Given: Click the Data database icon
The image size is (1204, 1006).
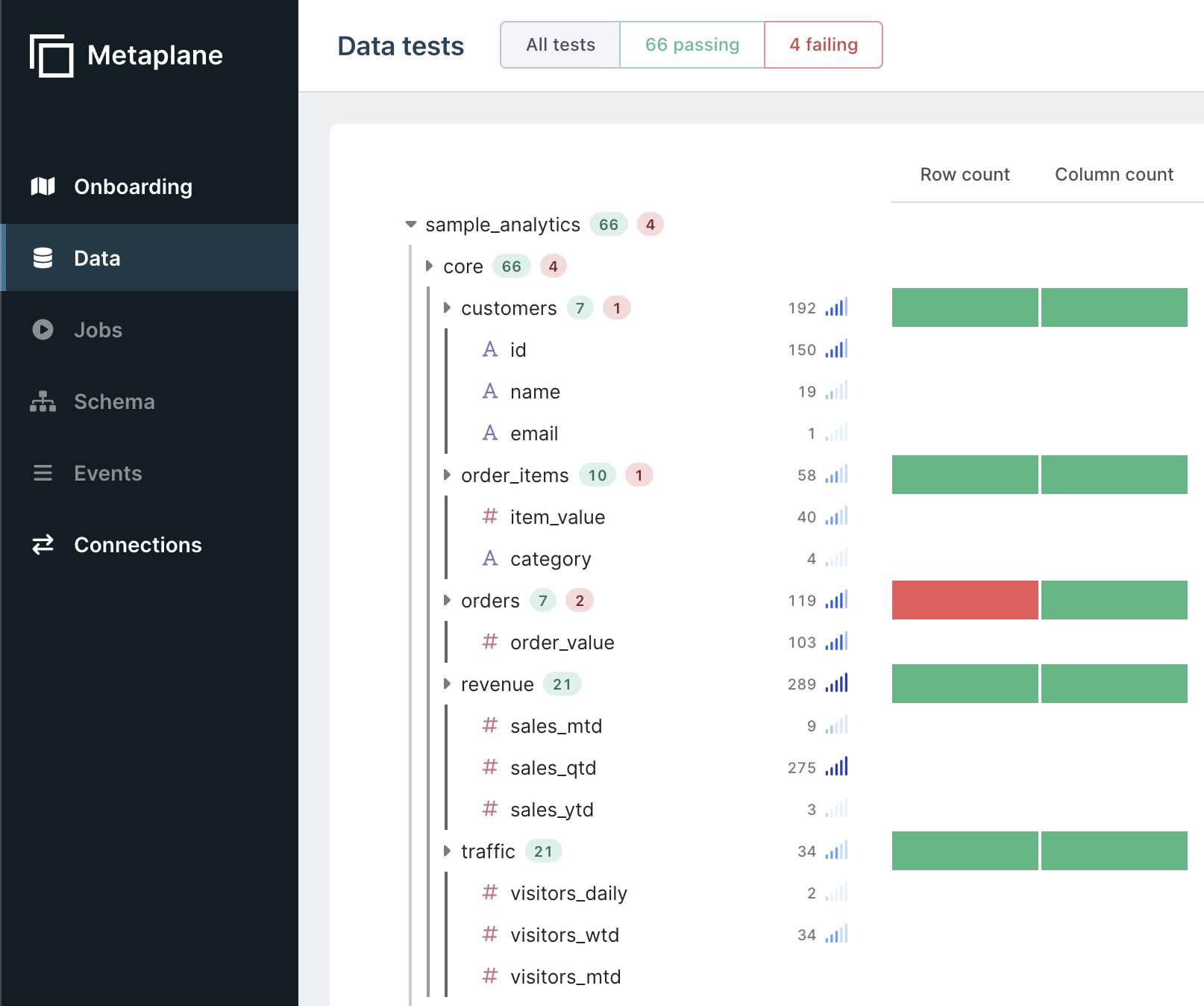Looking at the screenshot, I should 43,258.
